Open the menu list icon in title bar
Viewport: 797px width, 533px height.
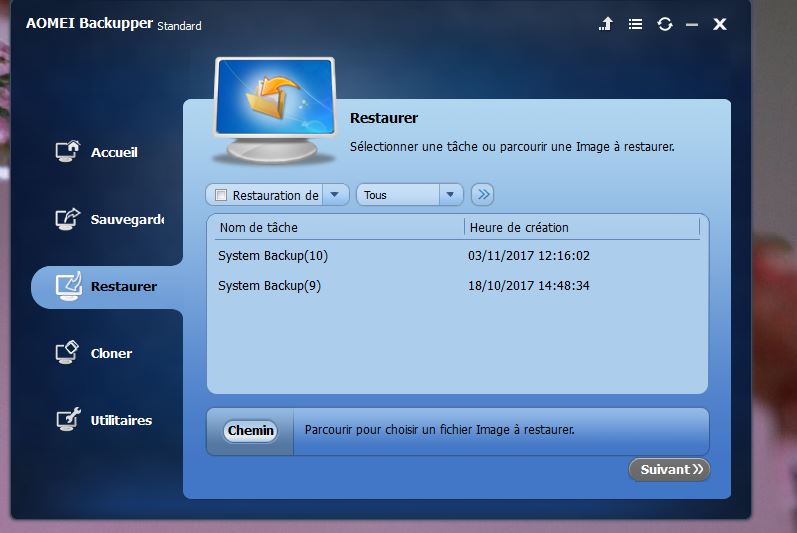[635, 24]
